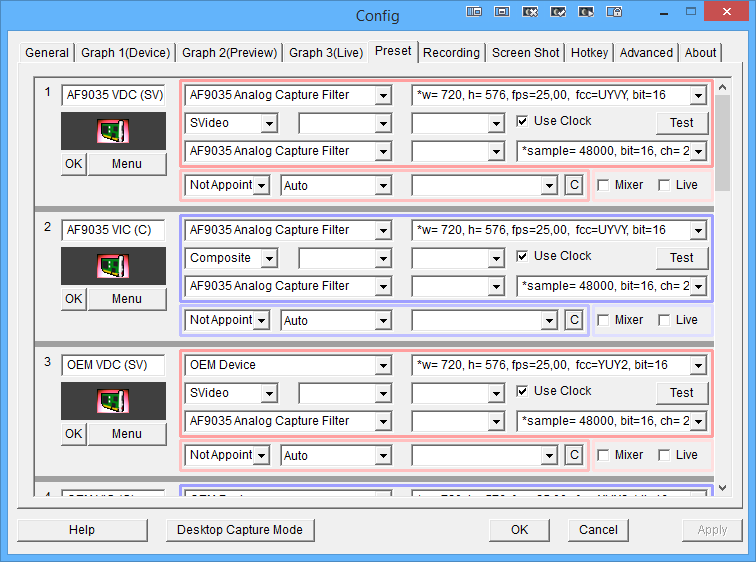Image resolution: width=756 pixels, height=562 pixels.
Task: Click the scrollbar up arrow
Action: point(722,87)
